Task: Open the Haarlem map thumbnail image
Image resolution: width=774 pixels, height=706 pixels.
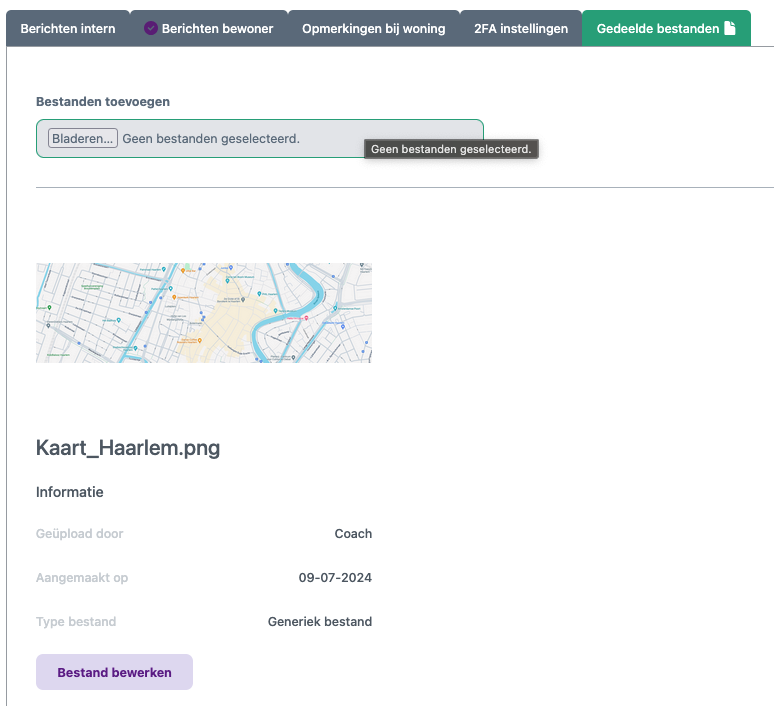Action: pos(204,312)
